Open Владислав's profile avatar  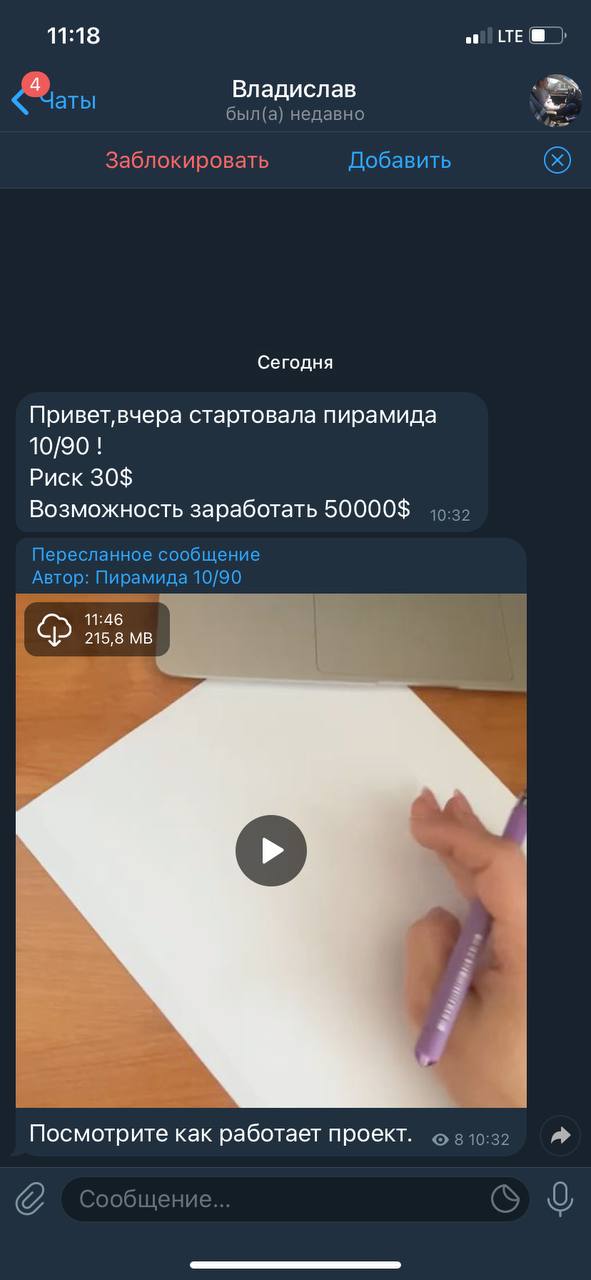(x=555, y=100)
